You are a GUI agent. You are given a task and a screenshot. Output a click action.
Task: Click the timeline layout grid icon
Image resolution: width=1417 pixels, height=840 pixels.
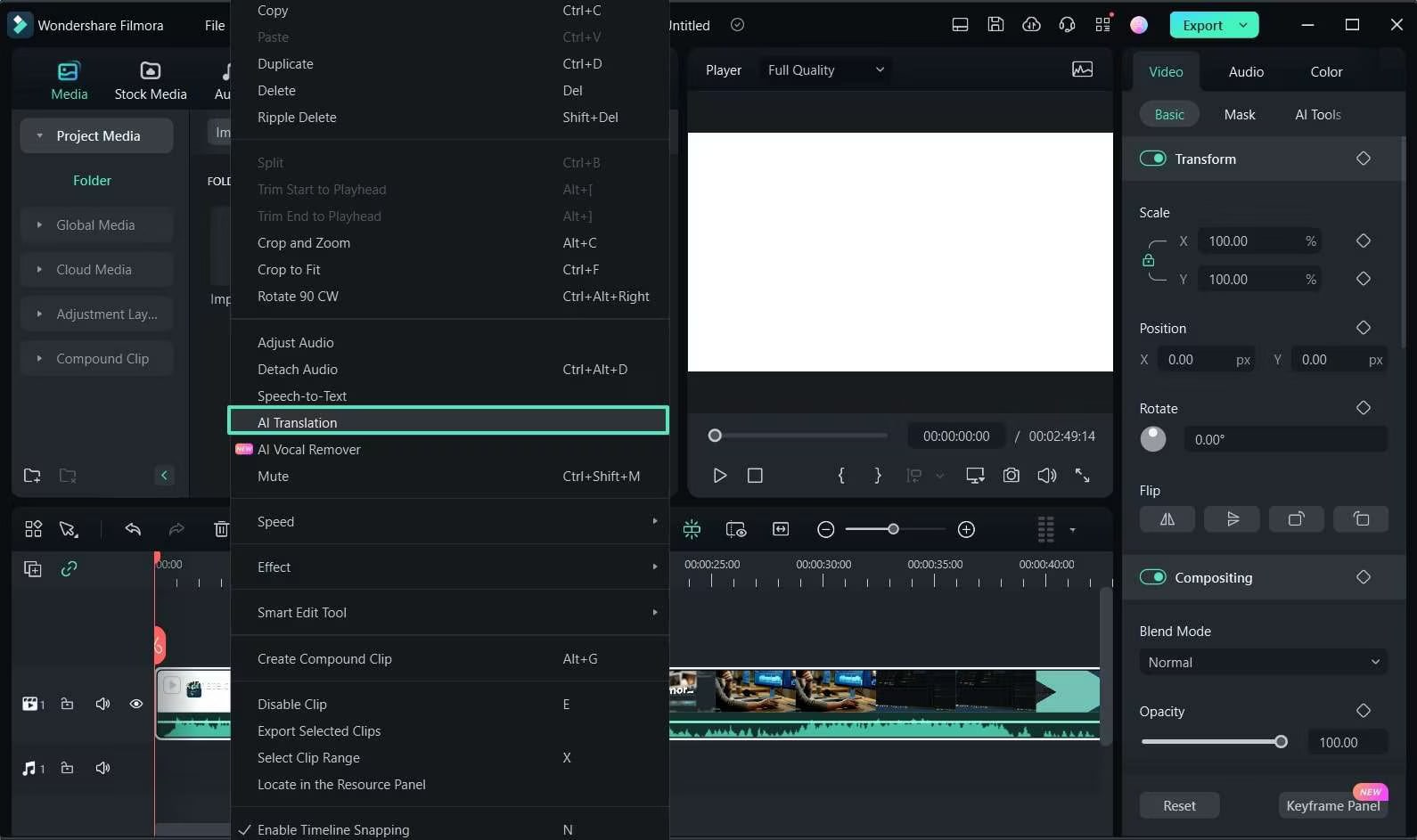[x=33, y=529]
